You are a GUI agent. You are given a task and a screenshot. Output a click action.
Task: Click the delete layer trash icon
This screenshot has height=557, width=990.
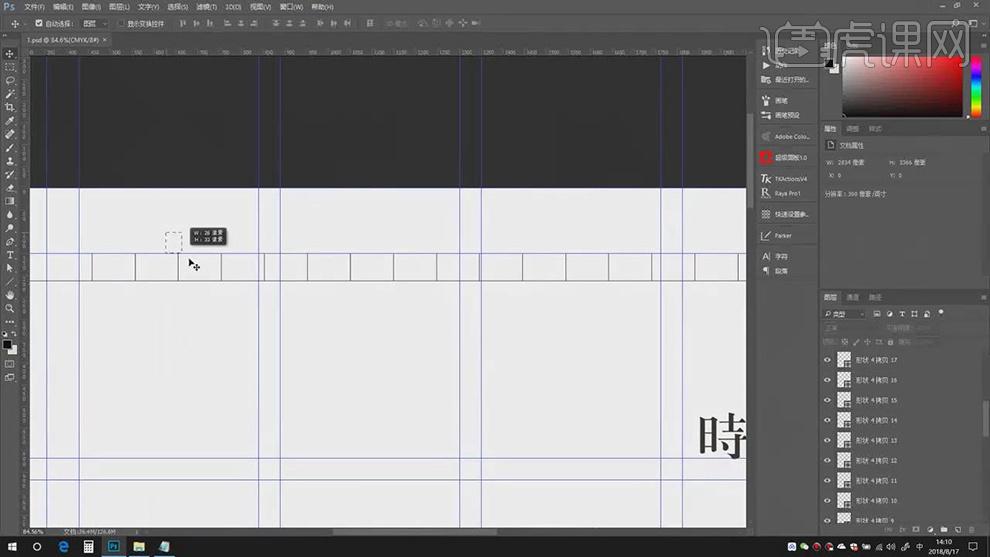(x=971, y=529)
